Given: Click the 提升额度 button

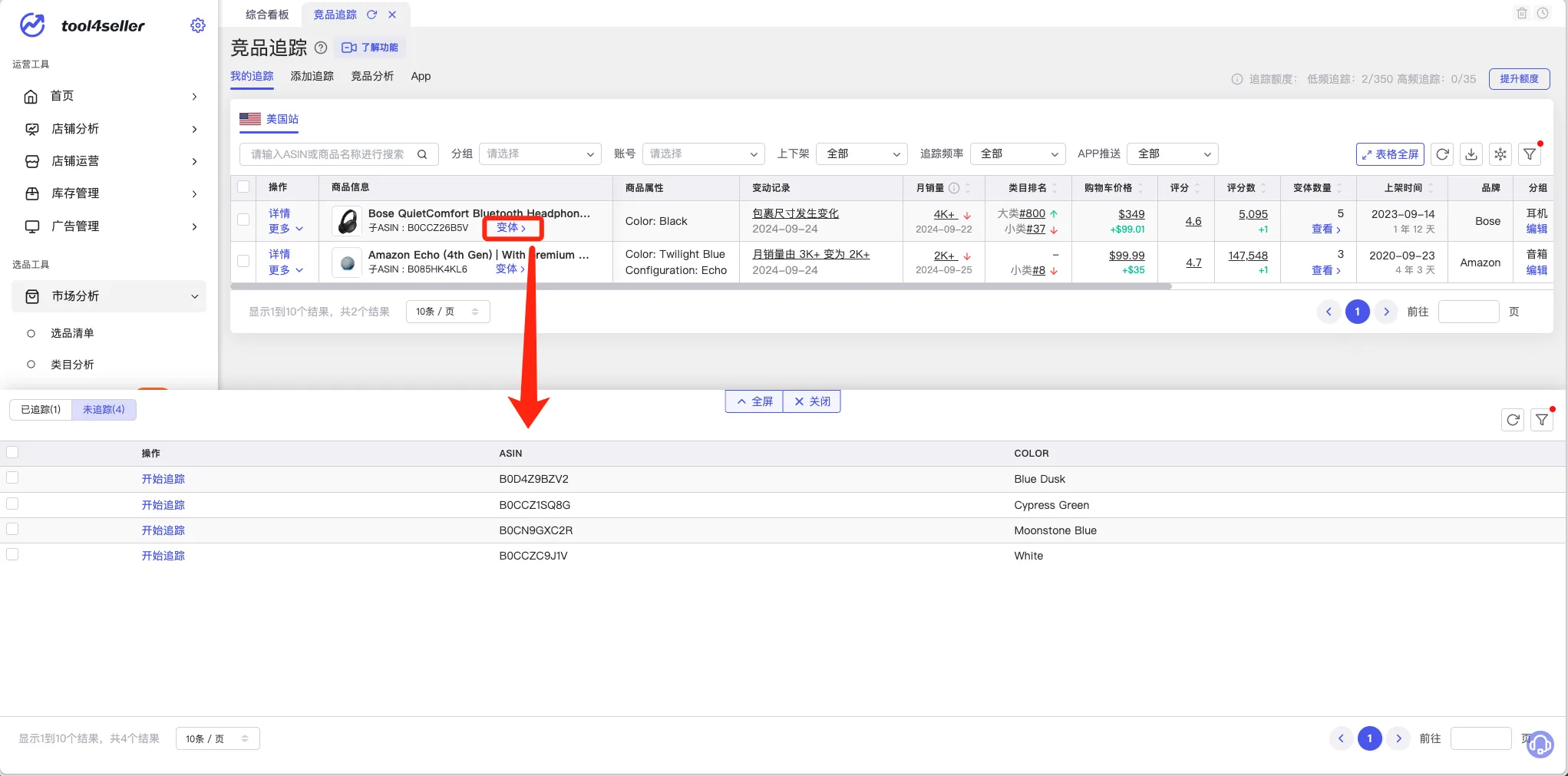Looking at the screenshot, I should click(x=1519, y=78).
